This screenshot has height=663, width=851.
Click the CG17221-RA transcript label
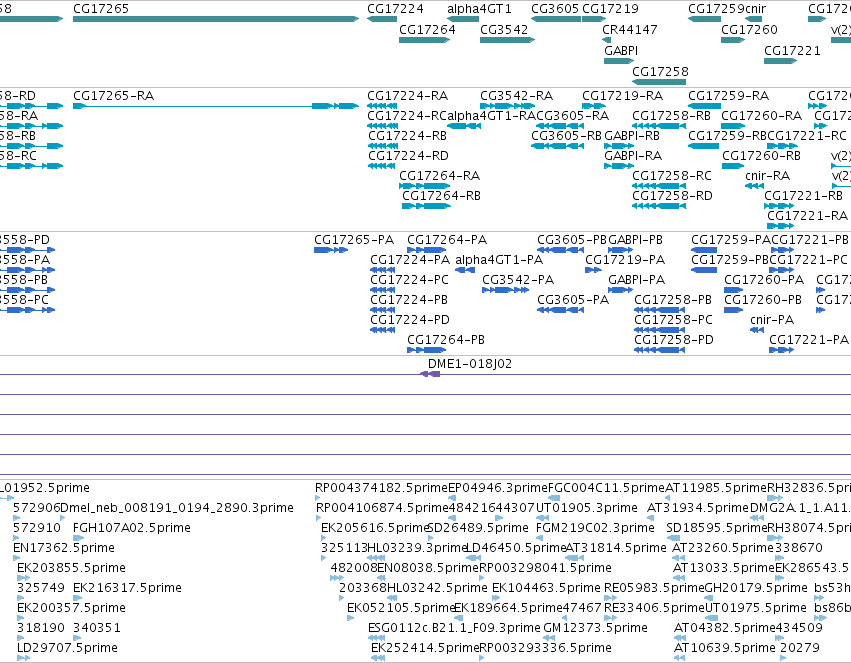click(807, 216)
